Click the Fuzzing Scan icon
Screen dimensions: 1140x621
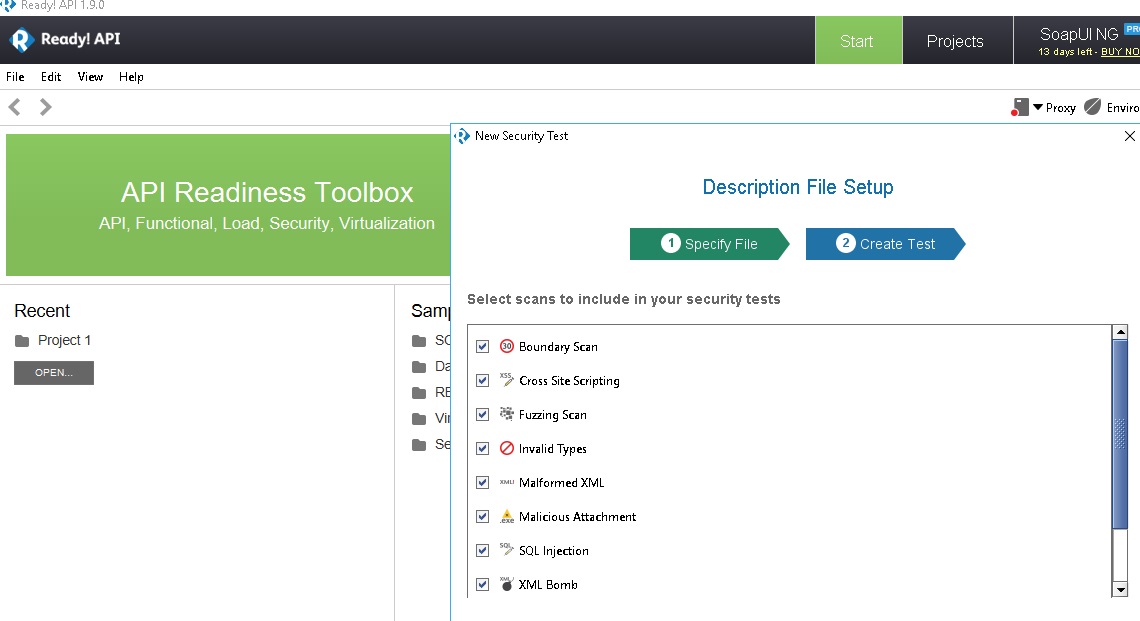pyautogui.click(x=507, y=415)
